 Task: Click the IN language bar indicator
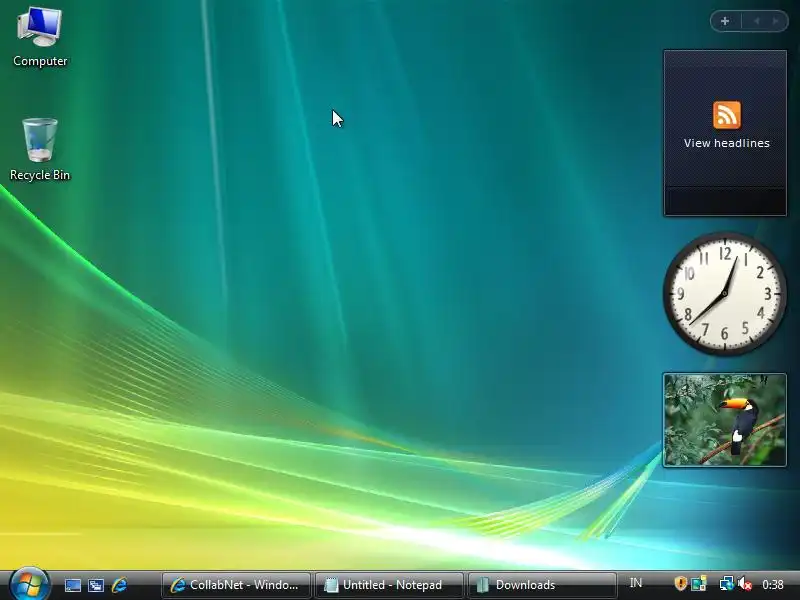(636, 583)
